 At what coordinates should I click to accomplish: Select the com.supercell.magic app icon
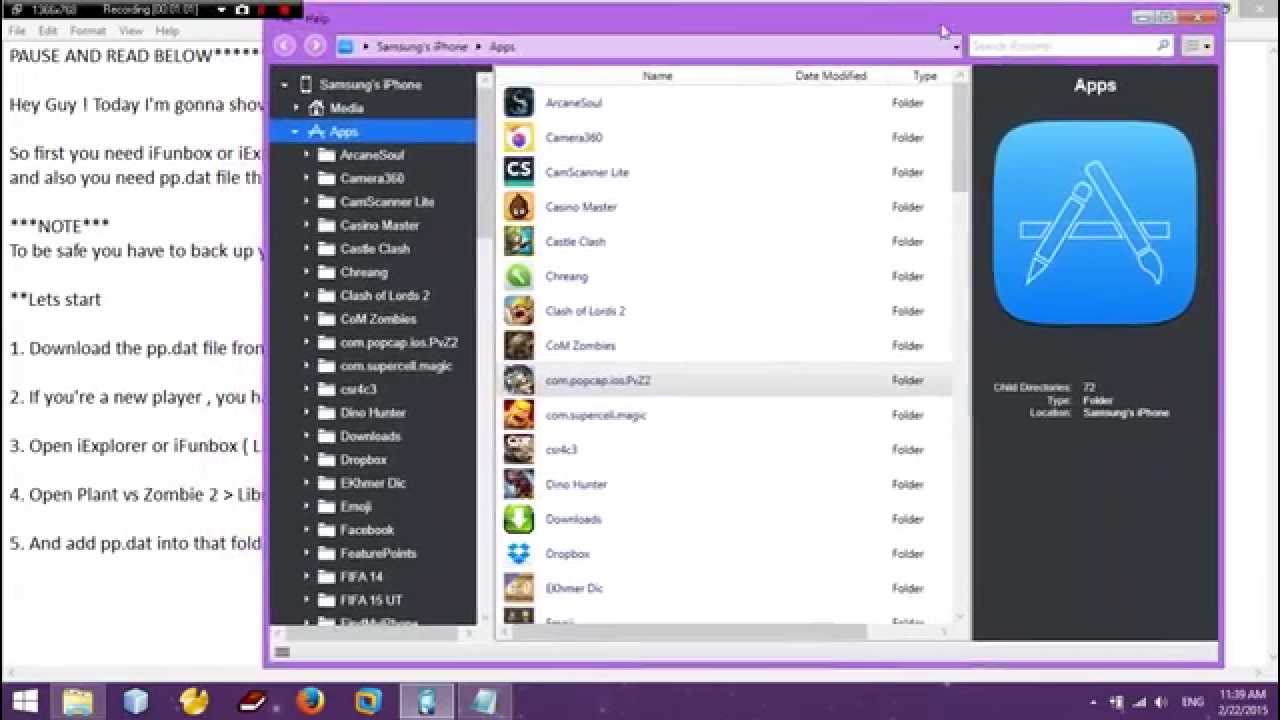pos(519,414)
